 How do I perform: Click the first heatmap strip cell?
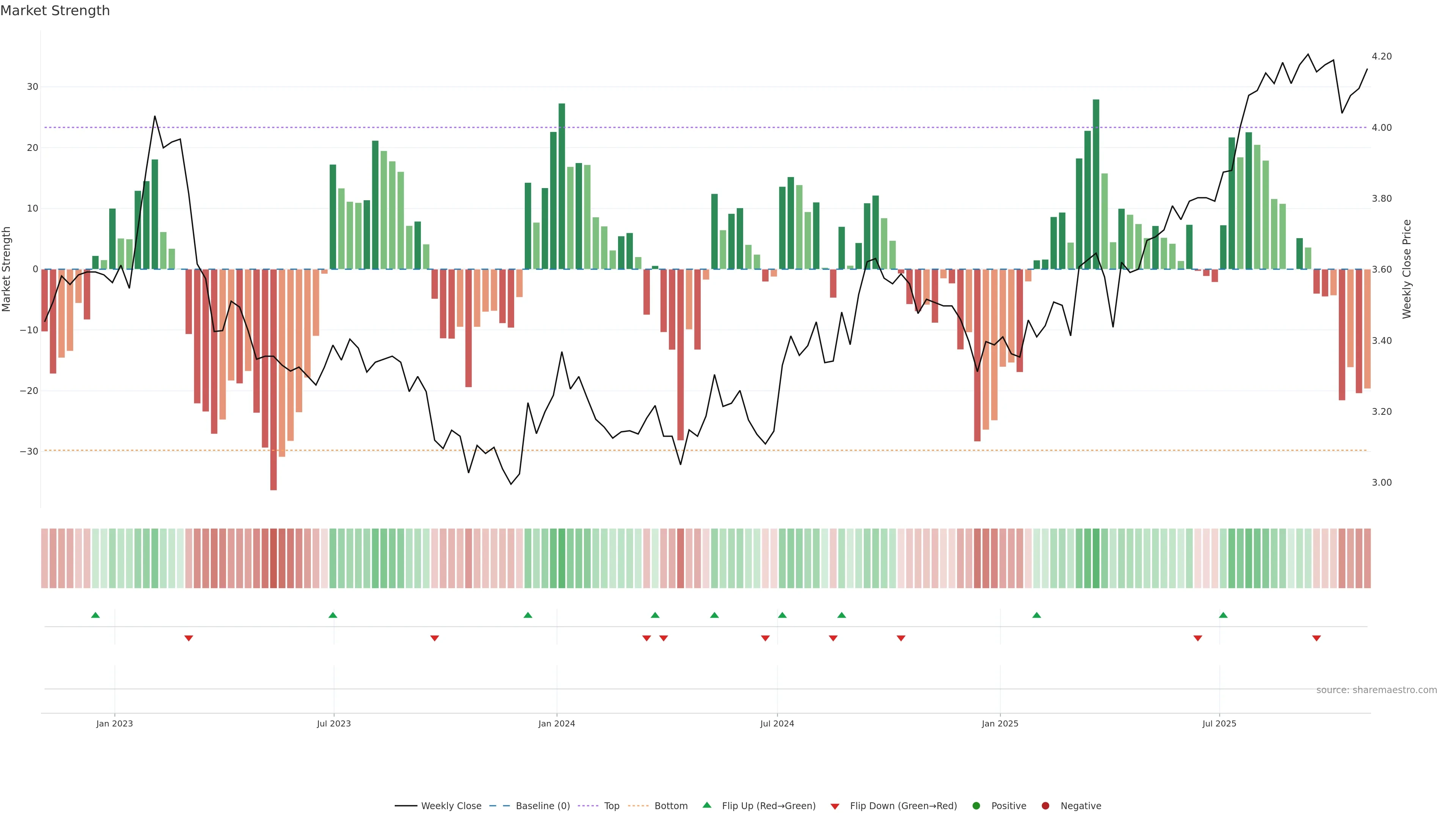[44, 559]
